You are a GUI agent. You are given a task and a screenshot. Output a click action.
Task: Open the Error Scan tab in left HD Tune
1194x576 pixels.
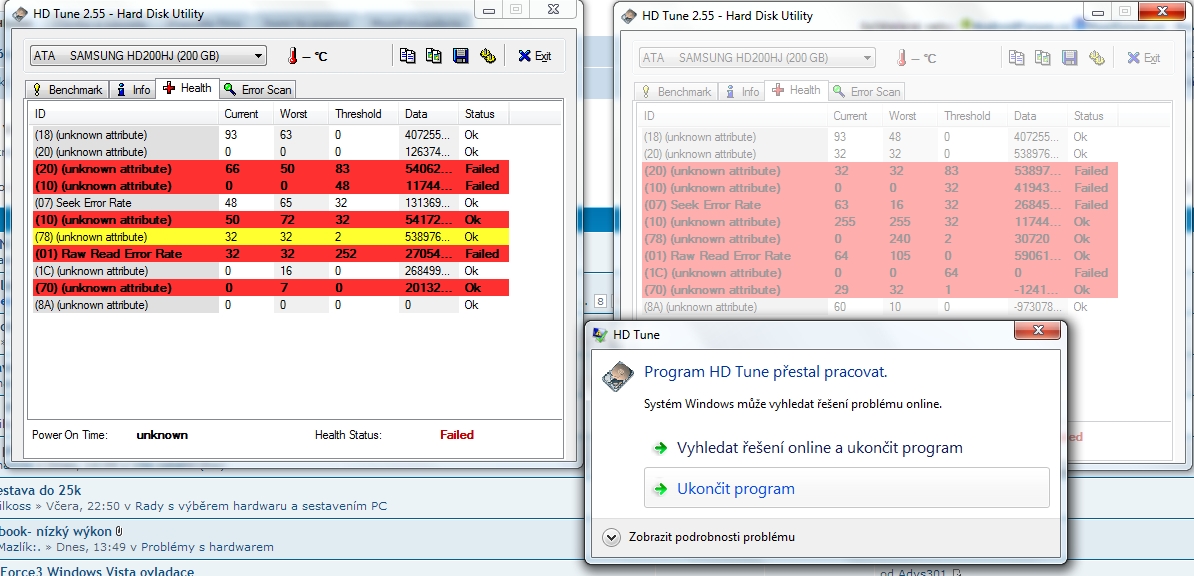tap(258, 90)
